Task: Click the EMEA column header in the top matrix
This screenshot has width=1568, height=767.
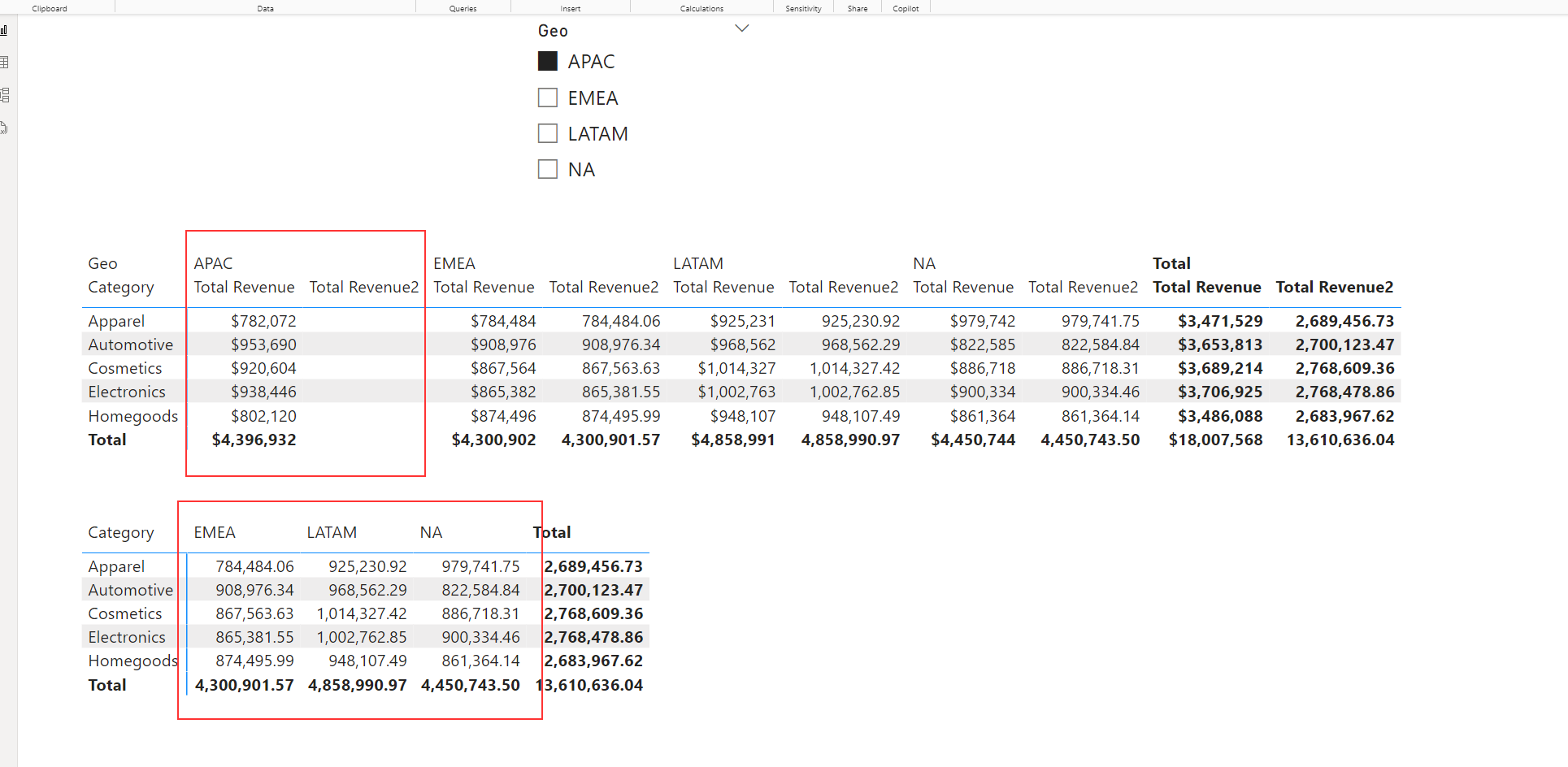Action: [x=454, y=263]
